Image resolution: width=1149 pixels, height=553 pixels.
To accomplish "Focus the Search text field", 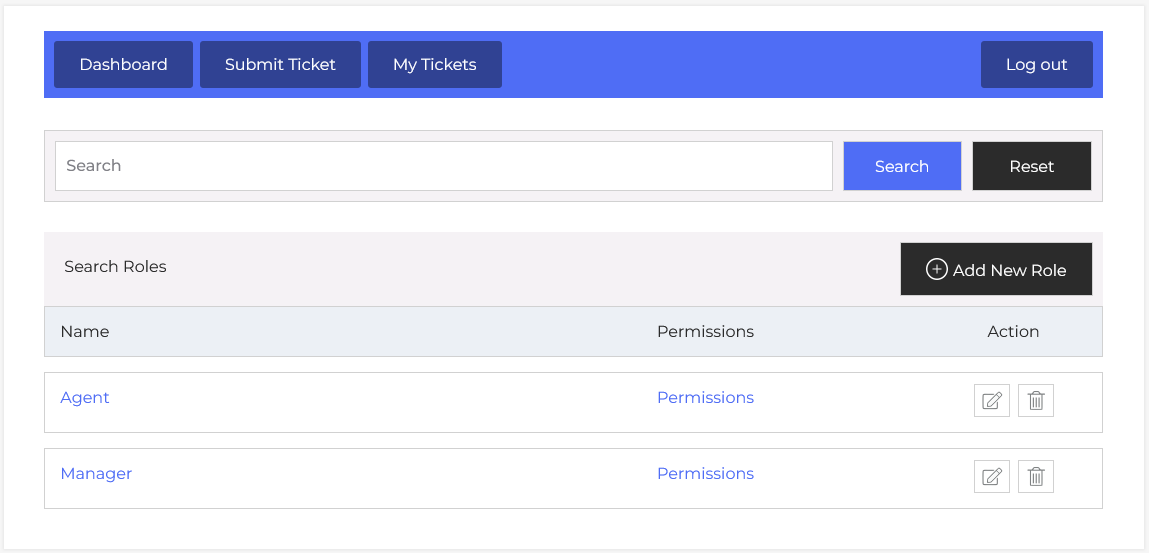I will tap(443, 166).
